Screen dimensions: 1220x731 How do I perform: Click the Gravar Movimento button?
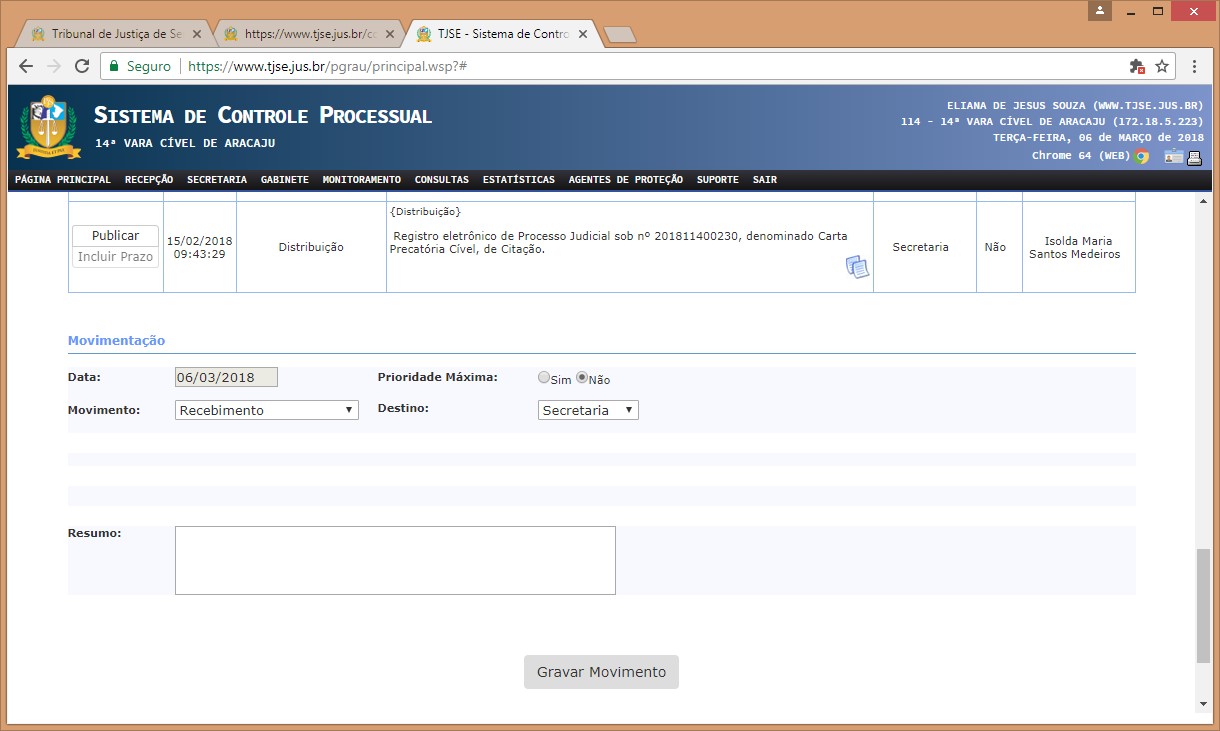(x=601, y=672)
